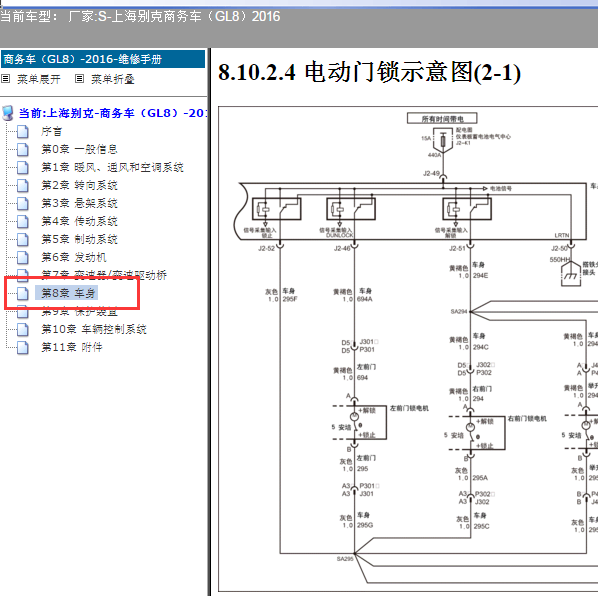Open 第9章 保护装置
The width and height of the screenshot is (598, 596).
click(x=79, y=311)
